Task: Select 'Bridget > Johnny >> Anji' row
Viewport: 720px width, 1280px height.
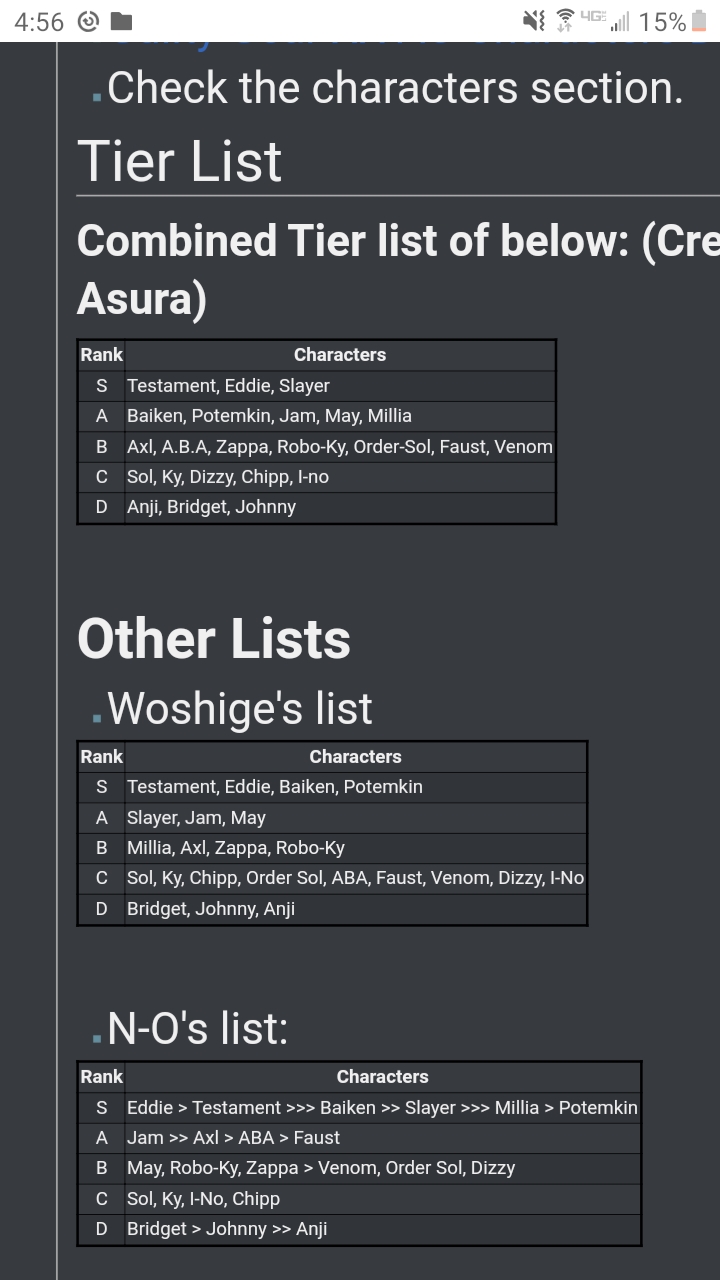Action: (x=359, y=1229)
